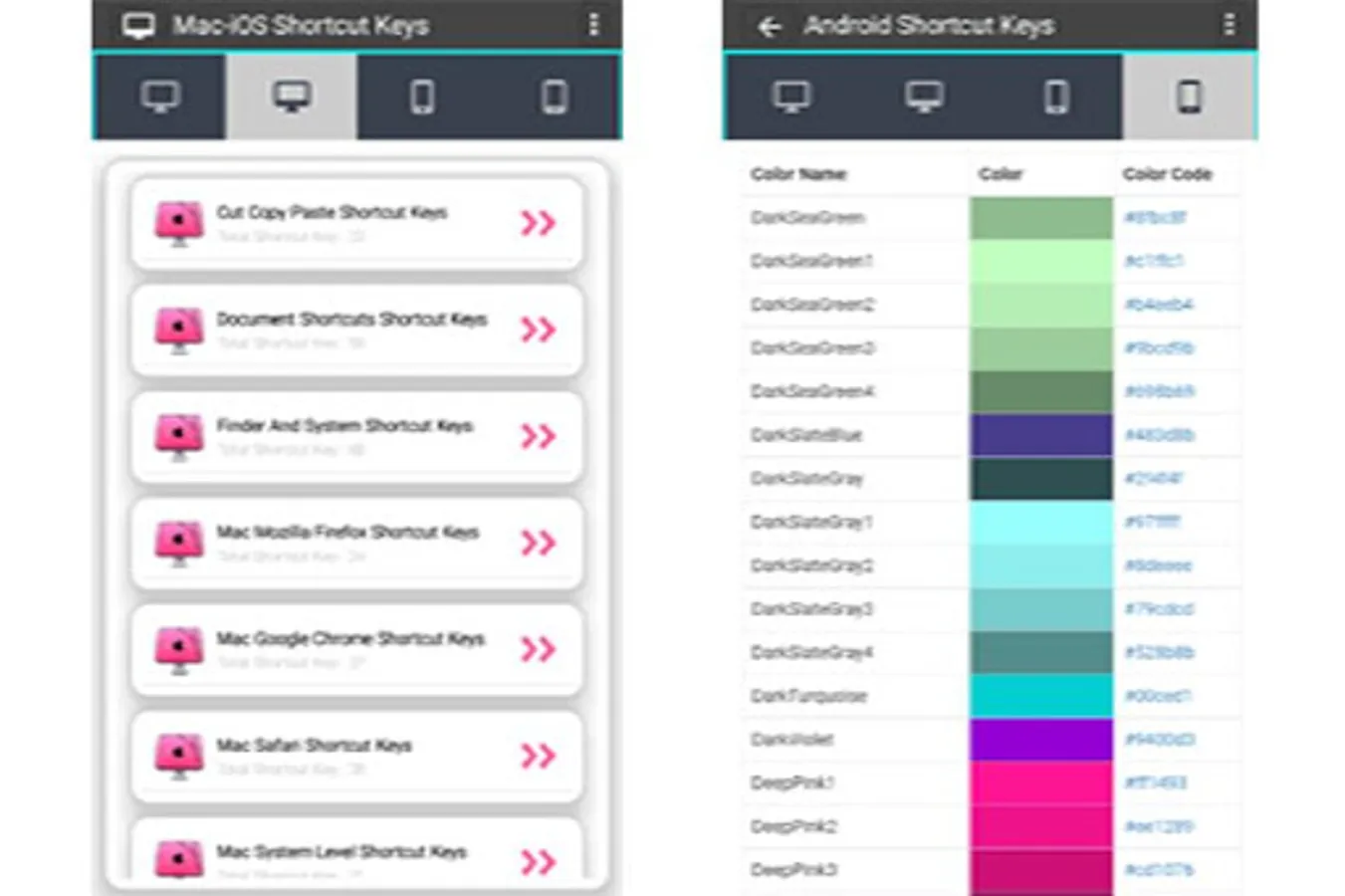The width and height of the screenshot is (1345, 896).
Task: Click the pink Mac icon for Mac System Level
Action: (179, 859)
